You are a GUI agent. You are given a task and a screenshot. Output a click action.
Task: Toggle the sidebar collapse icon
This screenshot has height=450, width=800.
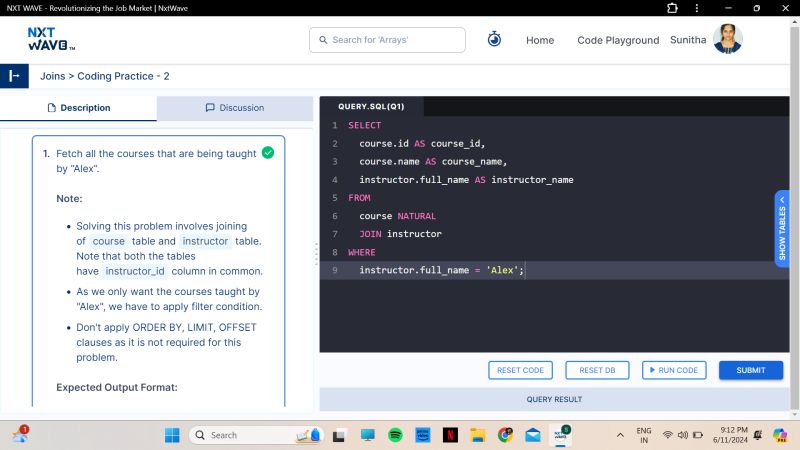point(14,76)
